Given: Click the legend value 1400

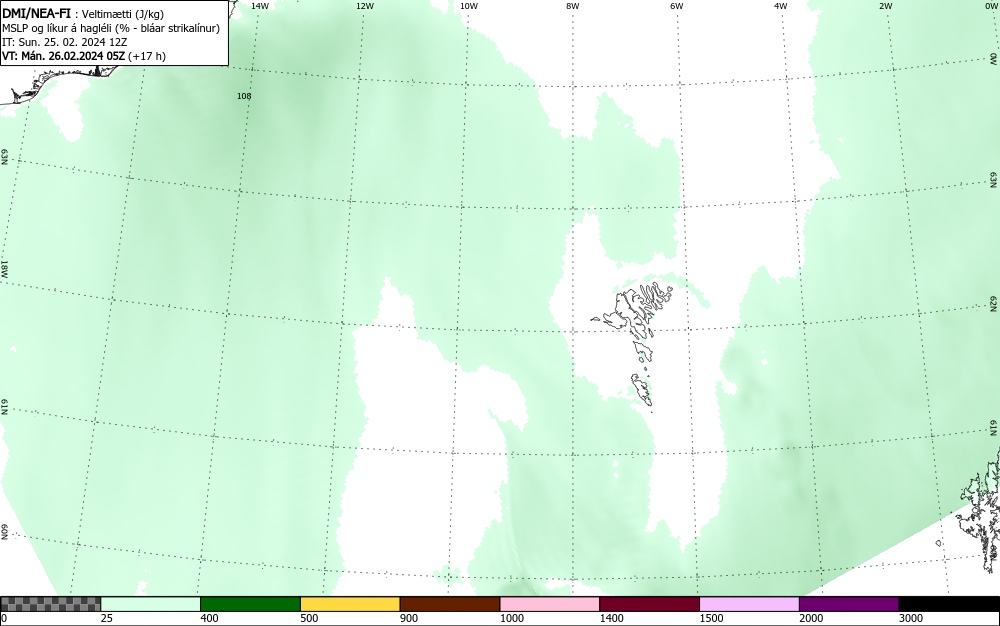Looking at the screenshot, I should coord(611,618).
